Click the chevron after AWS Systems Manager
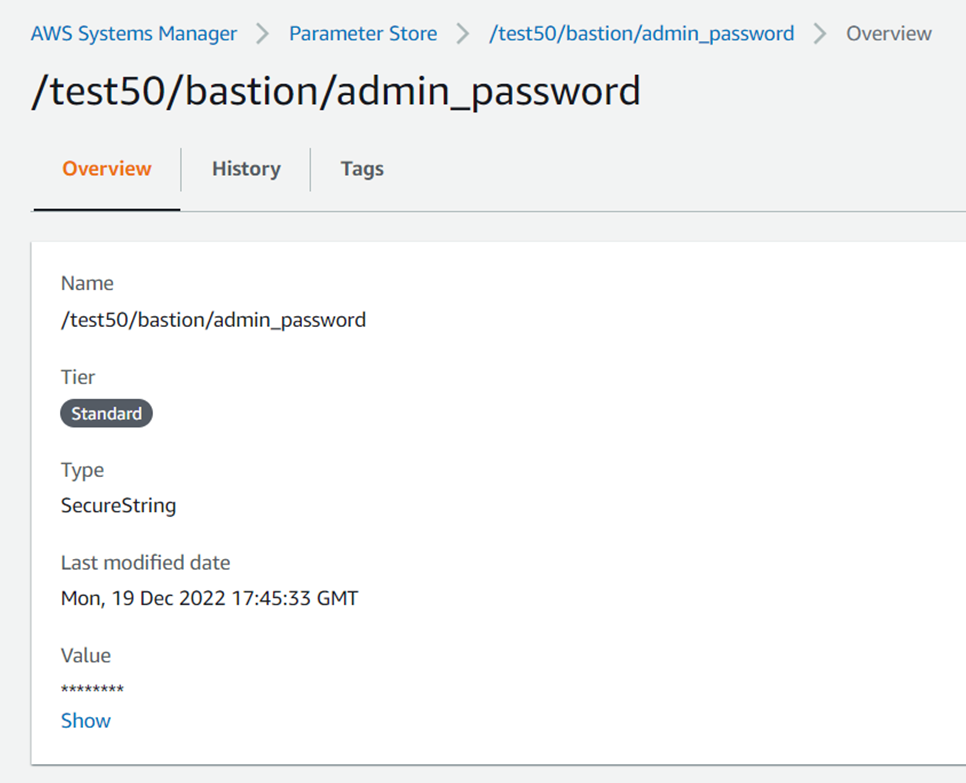This screenshot has width=966, height=783. (x=263, y=34)
